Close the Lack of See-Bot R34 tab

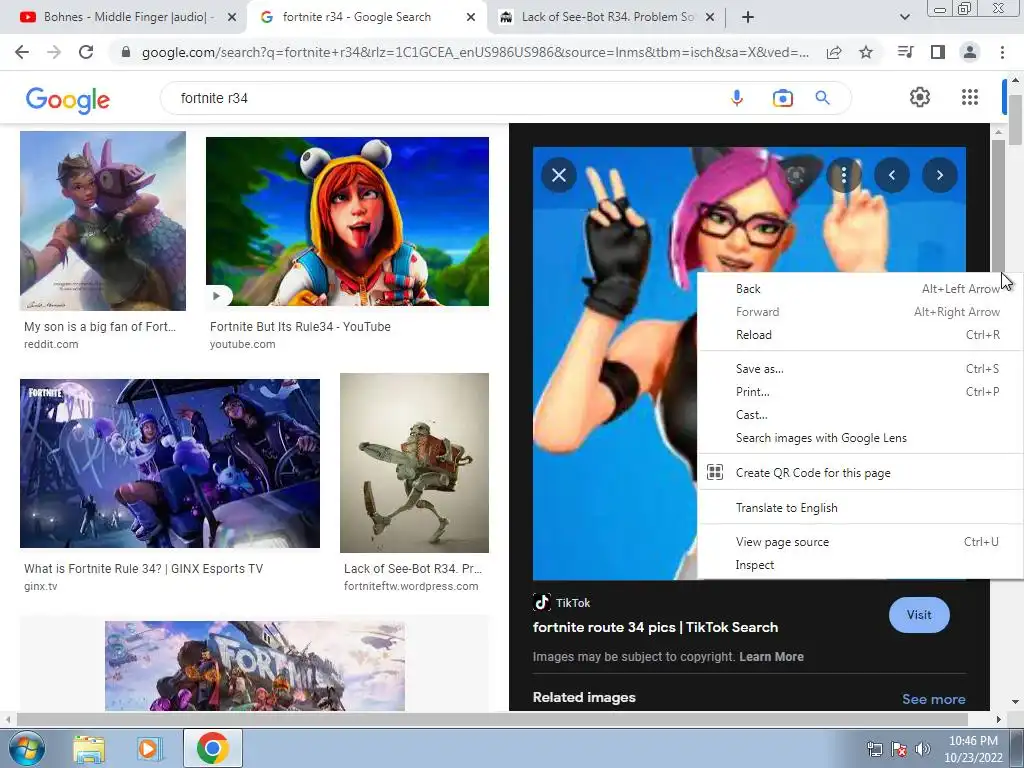[x=711, y=17]
